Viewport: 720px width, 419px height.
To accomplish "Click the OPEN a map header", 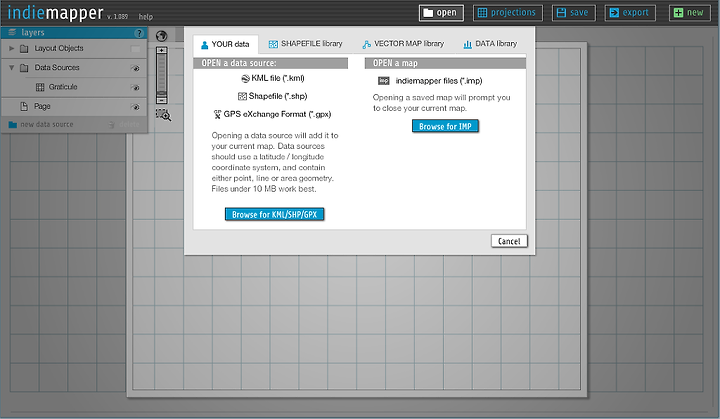I will click(445, 63).
